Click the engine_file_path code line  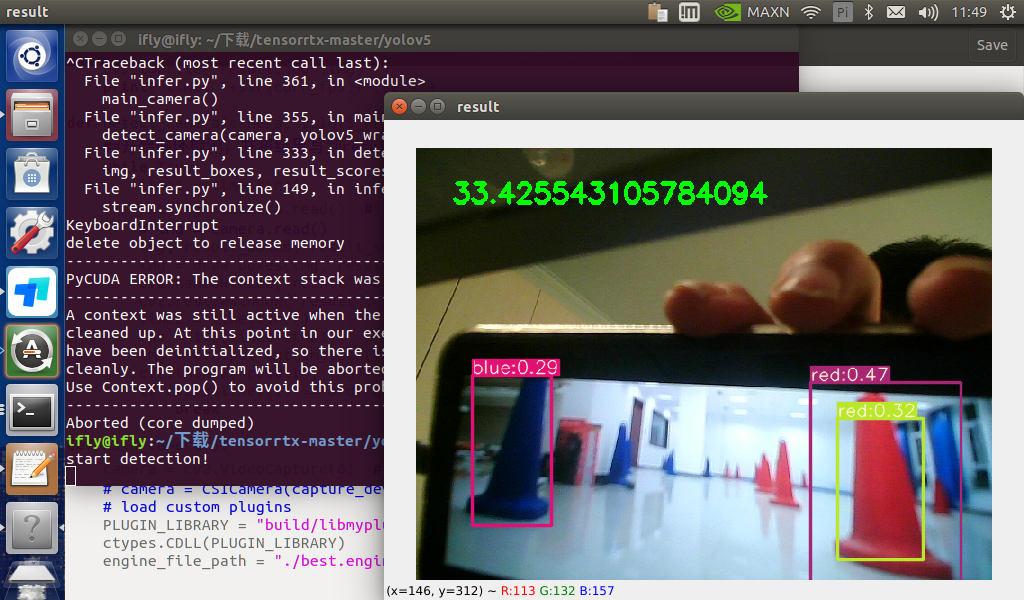click(x=243, y=561)
